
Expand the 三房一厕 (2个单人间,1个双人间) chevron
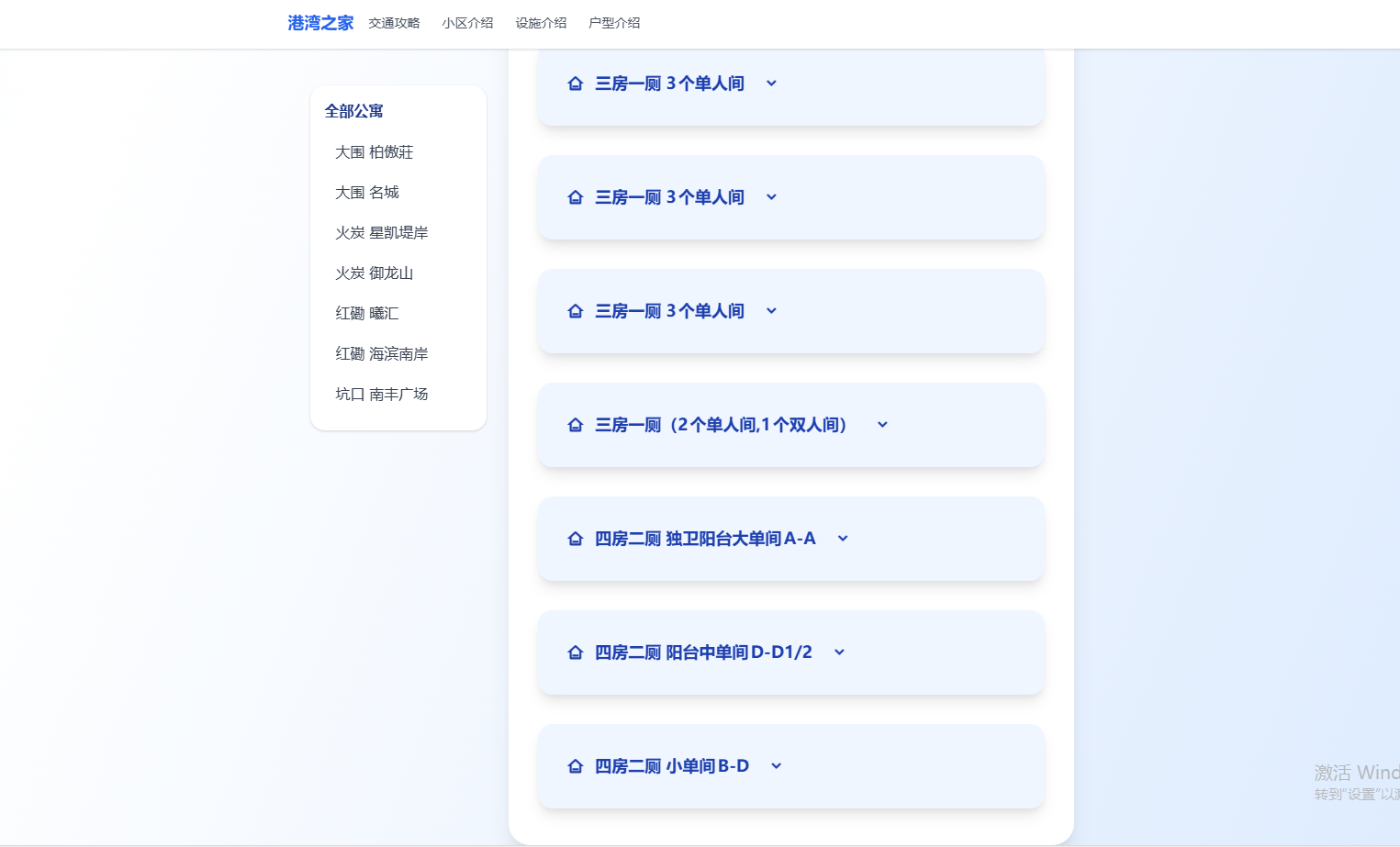[x=882, y=425]
